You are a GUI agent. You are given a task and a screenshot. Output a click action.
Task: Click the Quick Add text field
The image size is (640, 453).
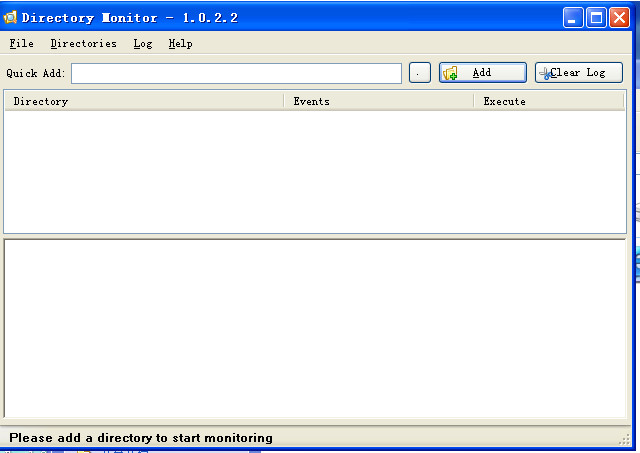click(x=236, y=73)
